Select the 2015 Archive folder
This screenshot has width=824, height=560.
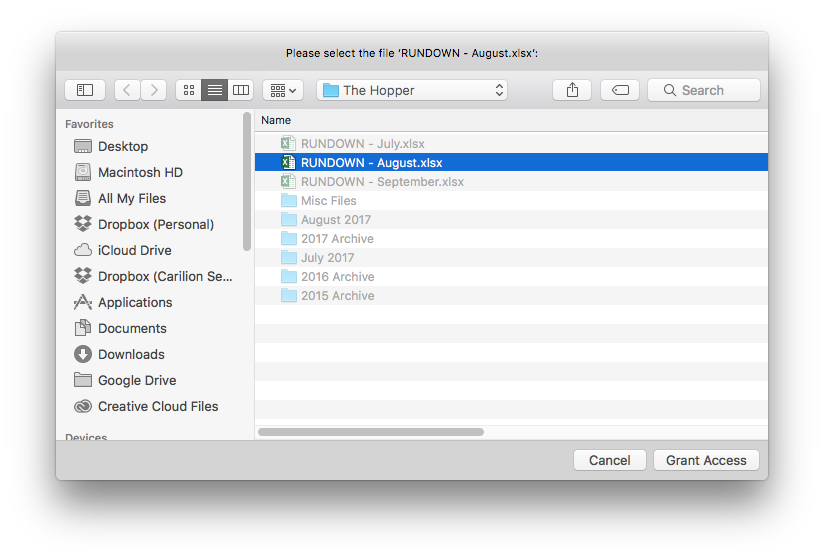point(511,296)
